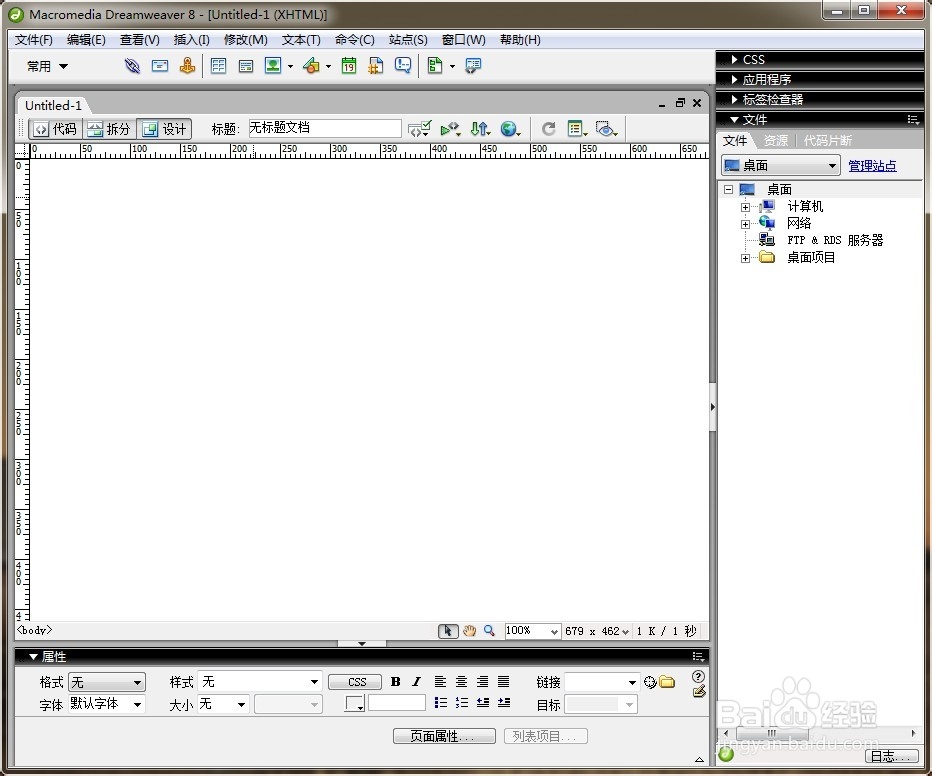The height and width of the screenshot is (776, 932).
Task: Click the Point to File target icon
Action: click(x=650, y=682)
